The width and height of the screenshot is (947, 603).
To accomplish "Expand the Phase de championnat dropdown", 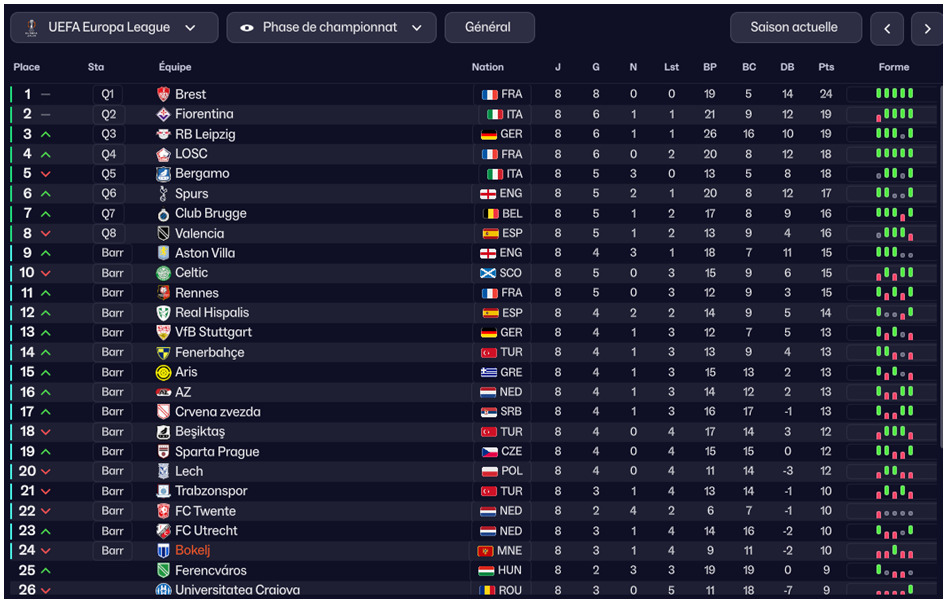I will (331, 28).
